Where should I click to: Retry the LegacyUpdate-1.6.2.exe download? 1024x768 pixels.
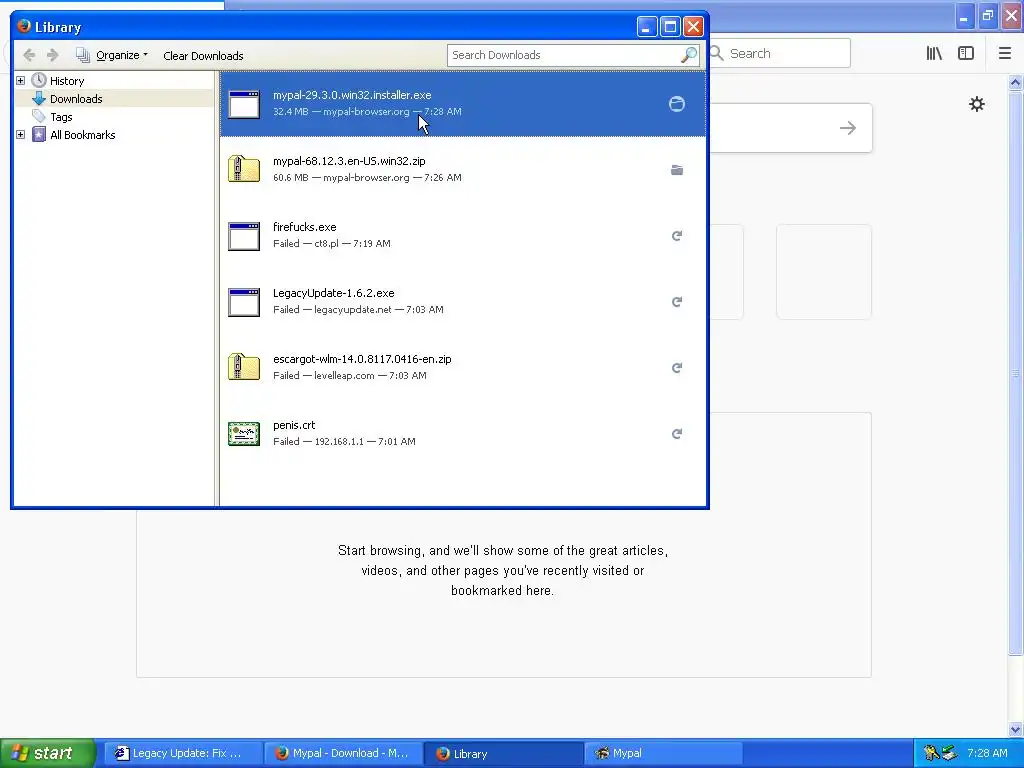677,302
